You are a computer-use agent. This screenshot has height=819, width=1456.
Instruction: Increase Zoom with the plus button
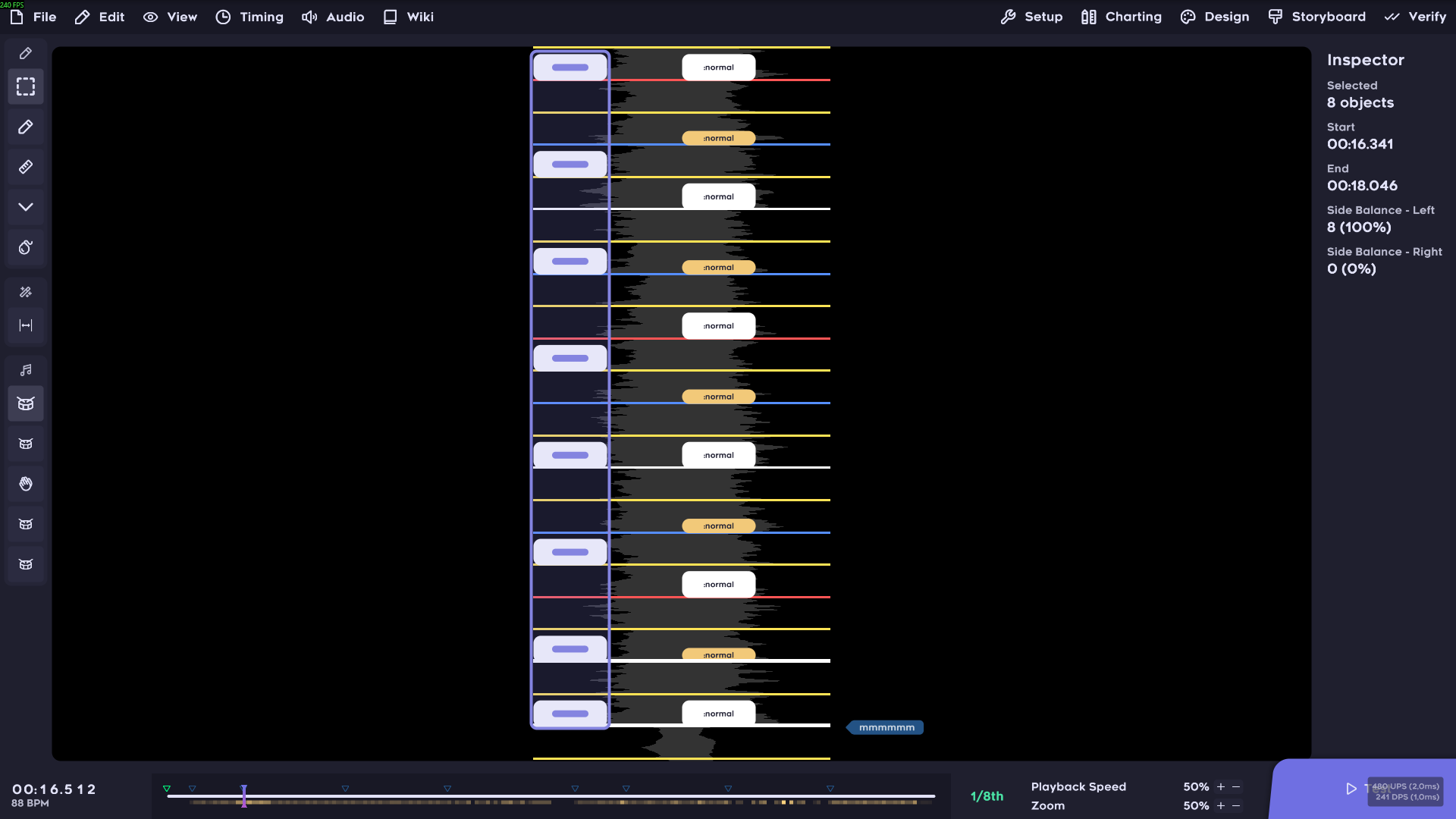[1221, 806]
